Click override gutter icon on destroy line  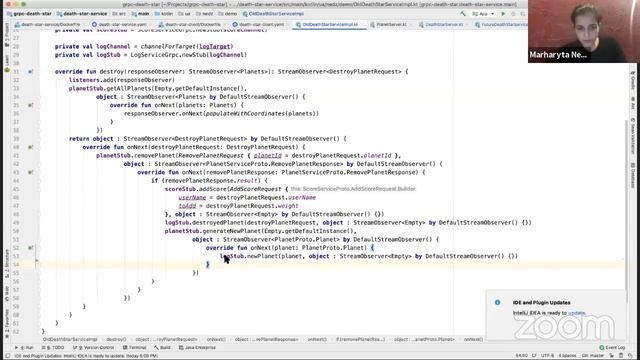(x=30, y=72)
